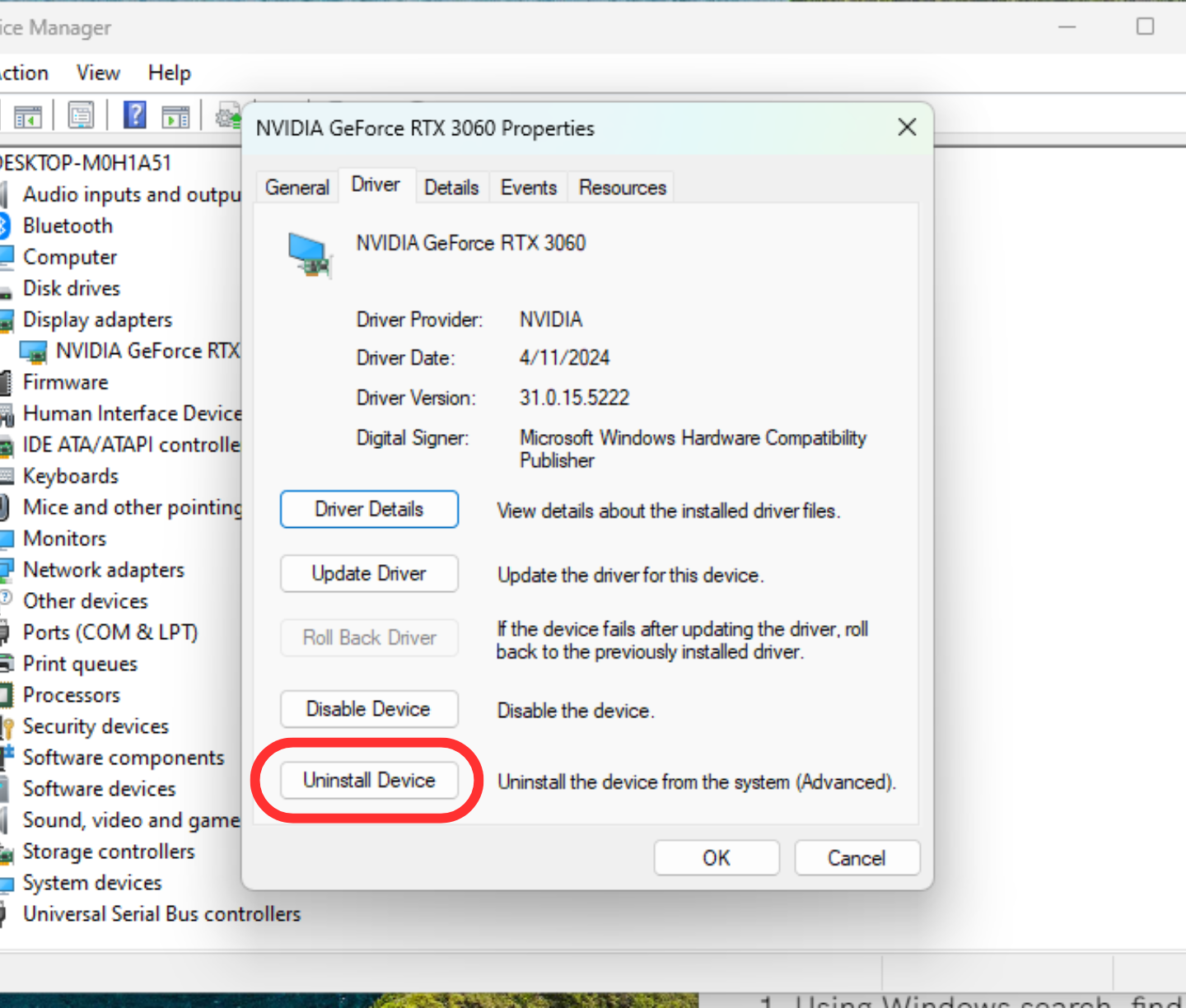Open the Resources tab
Image resolution: width=1186 pixels, height=1008 pixels.
pyautogui.click(x=623, y=188)
